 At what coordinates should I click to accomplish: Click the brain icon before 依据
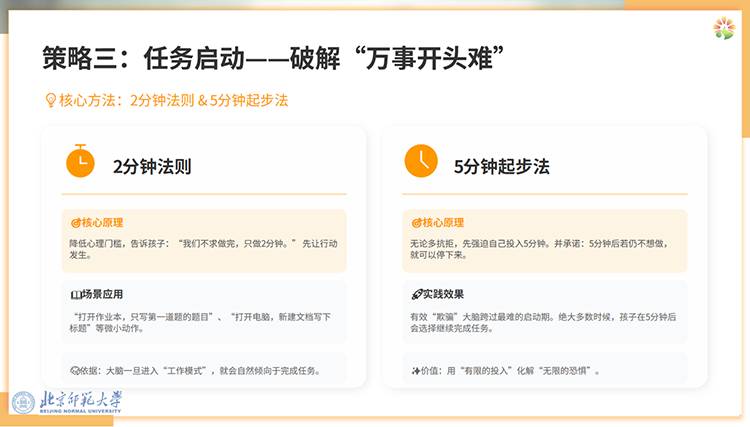pyautogui.click(x=75, y=371)
